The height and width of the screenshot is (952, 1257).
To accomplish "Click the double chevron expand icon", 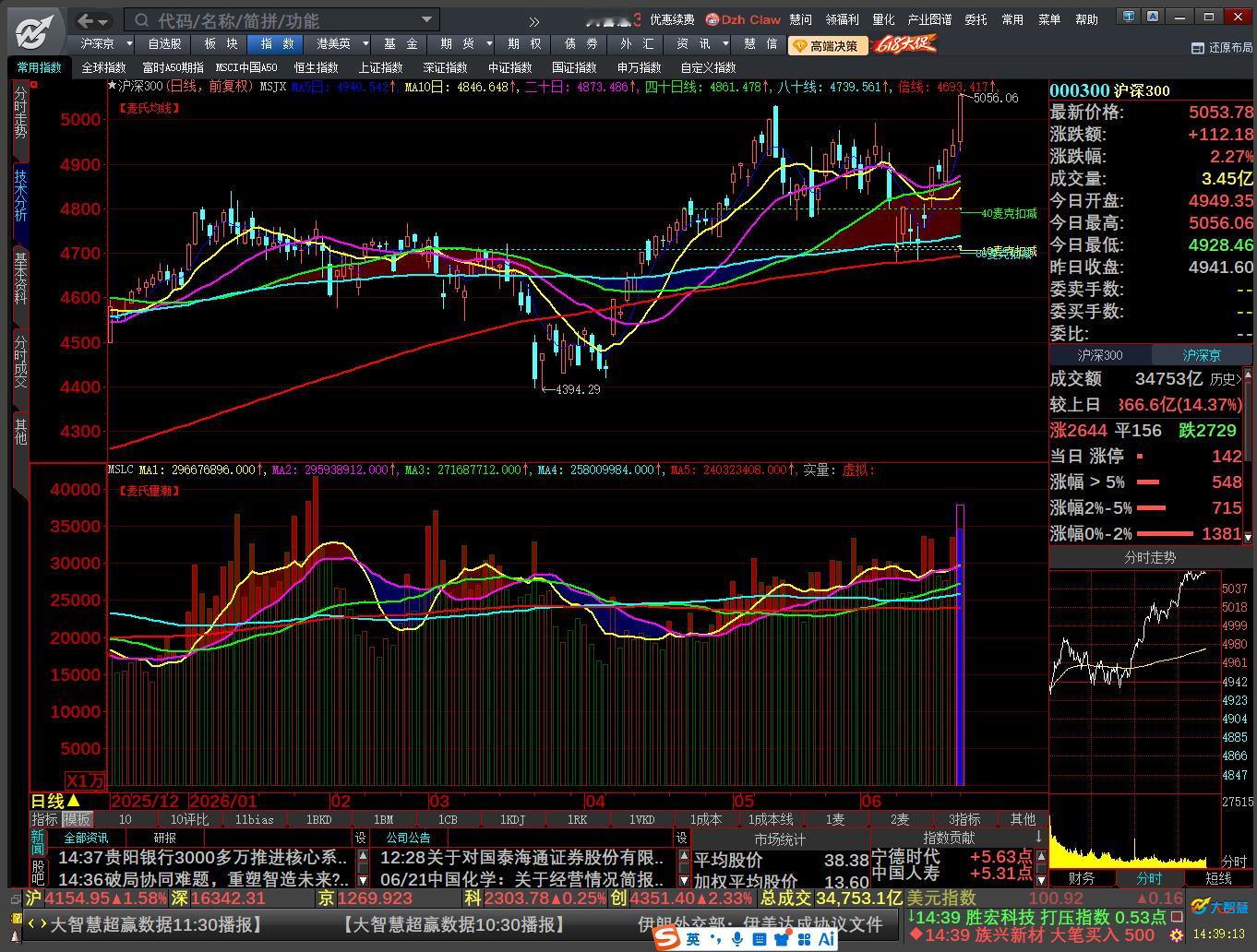I will [534, 21].
